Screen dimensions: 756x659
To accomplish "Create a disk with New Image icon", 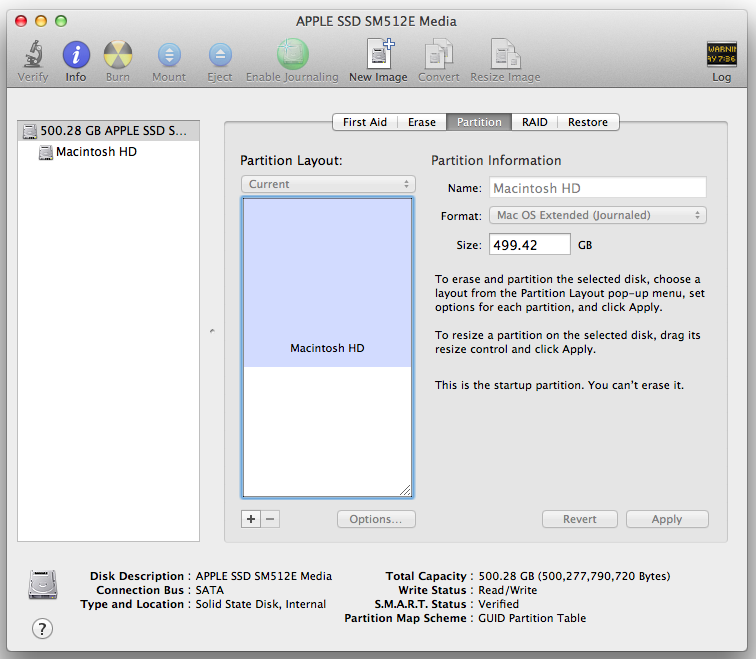I will click(378, 55).
